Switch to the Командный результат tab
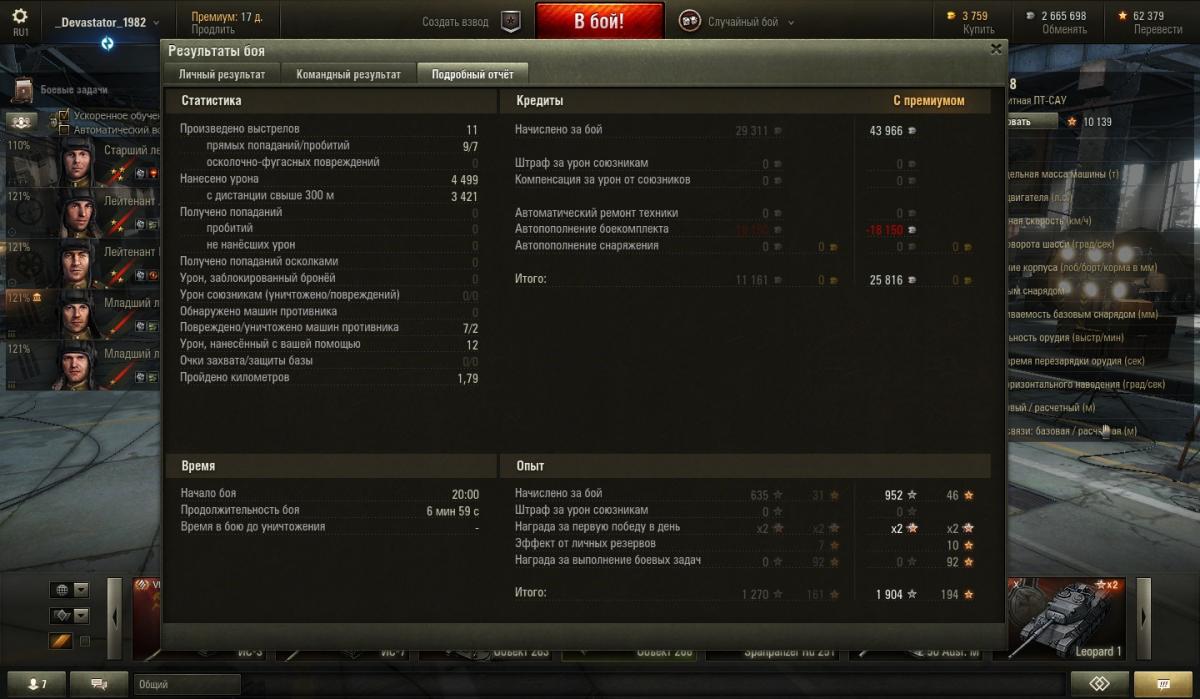 (x=348, y=74)
